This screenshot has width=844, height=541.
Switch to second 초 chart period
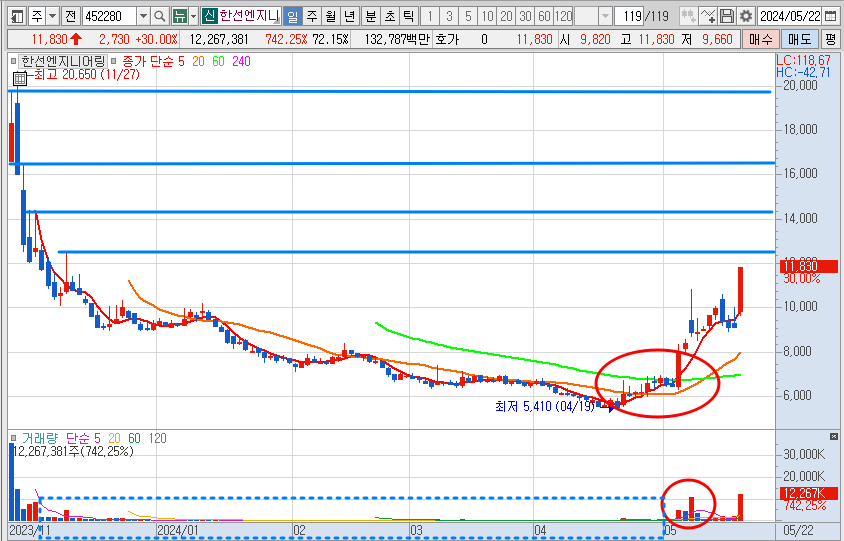click(x=389, y=16)
